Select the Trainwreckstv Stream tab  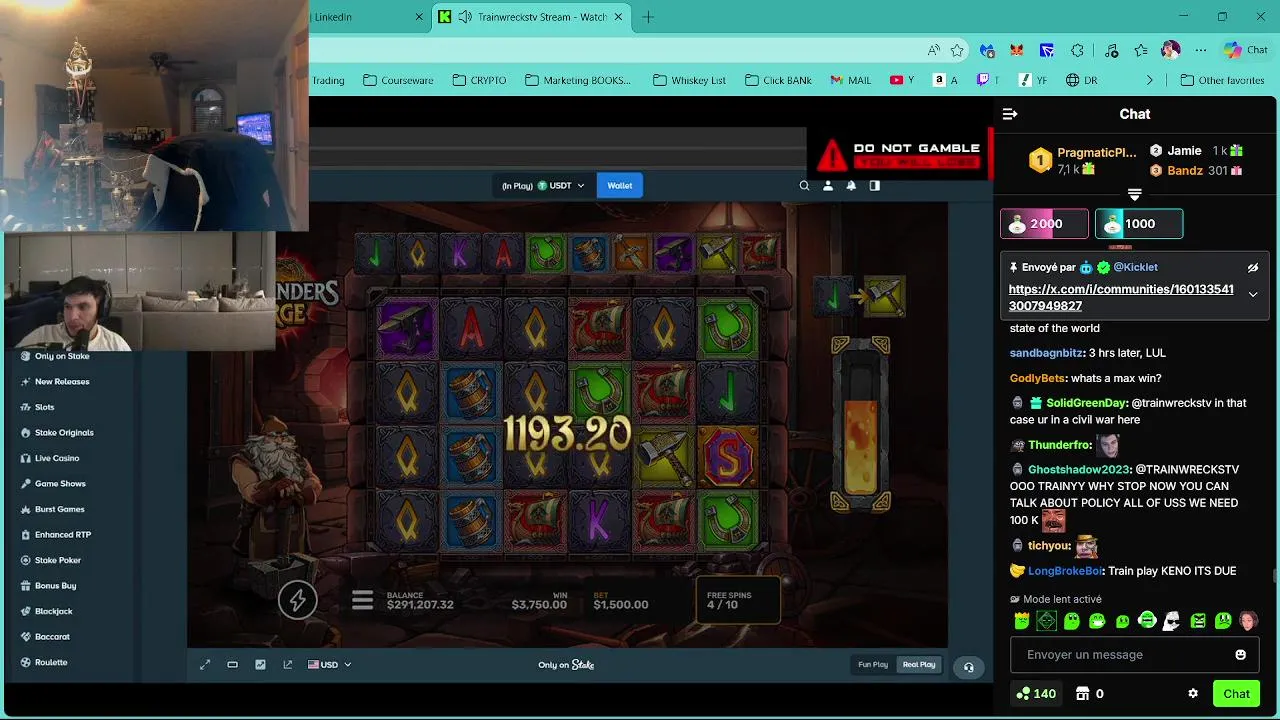point(531,17)
